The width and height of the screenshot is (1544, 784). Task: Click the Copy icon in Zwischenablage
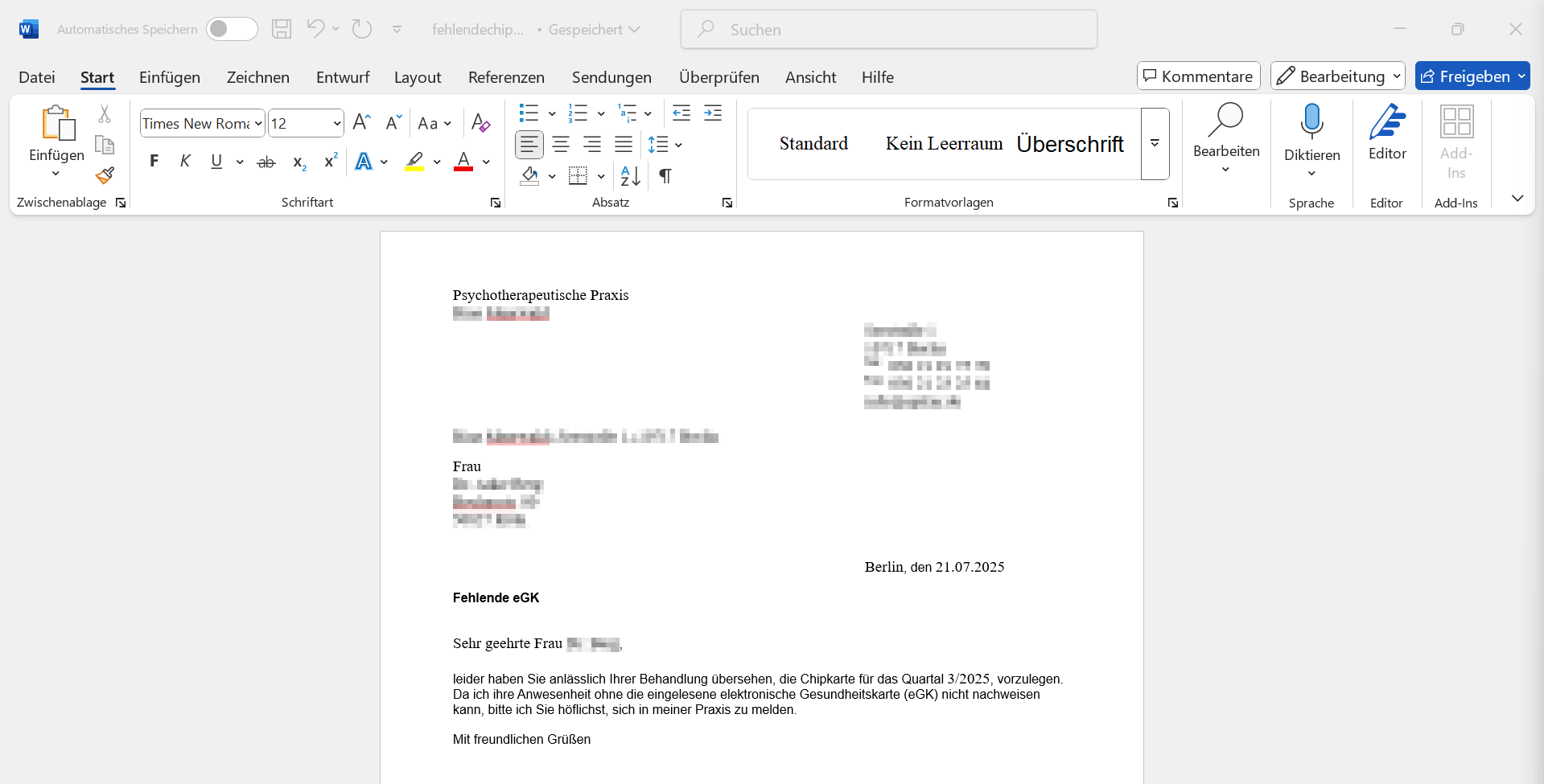tap(105, 145)
